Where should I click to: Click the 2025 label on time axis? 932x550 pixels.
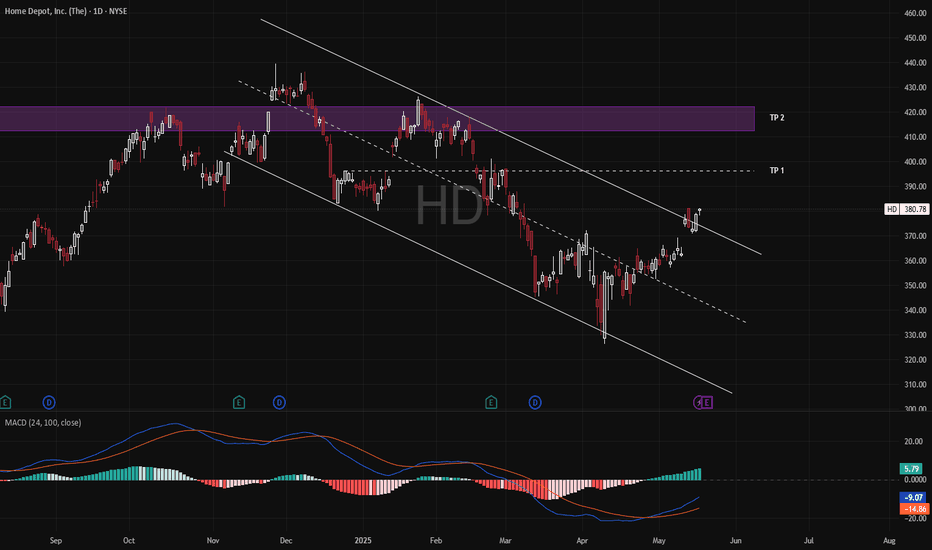[x=363, y=540]
